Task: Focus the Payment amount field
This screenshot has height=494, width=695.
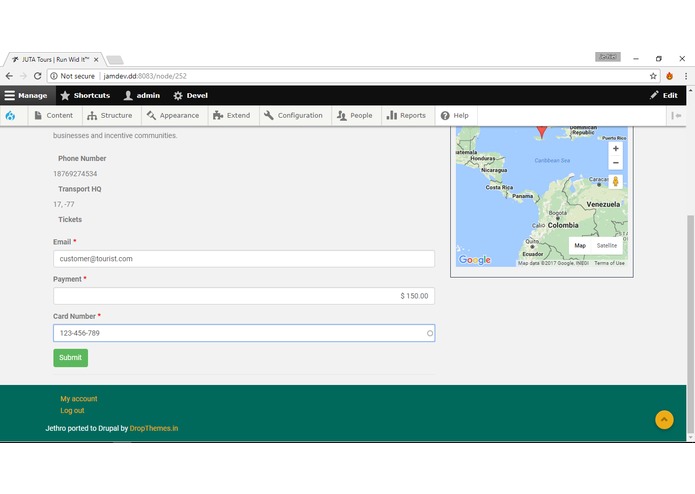Action: (x=244, y=296)
